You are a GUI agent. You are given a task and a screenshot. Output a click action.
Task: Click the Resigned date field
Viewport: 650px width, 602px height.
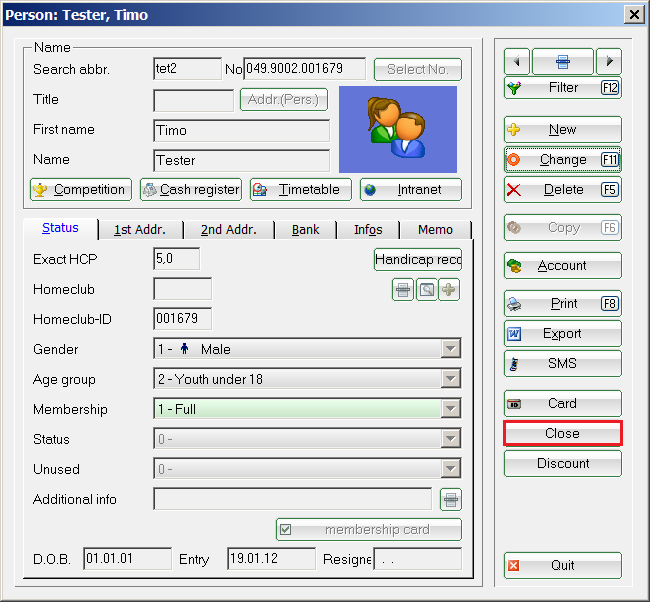(417, 558)
